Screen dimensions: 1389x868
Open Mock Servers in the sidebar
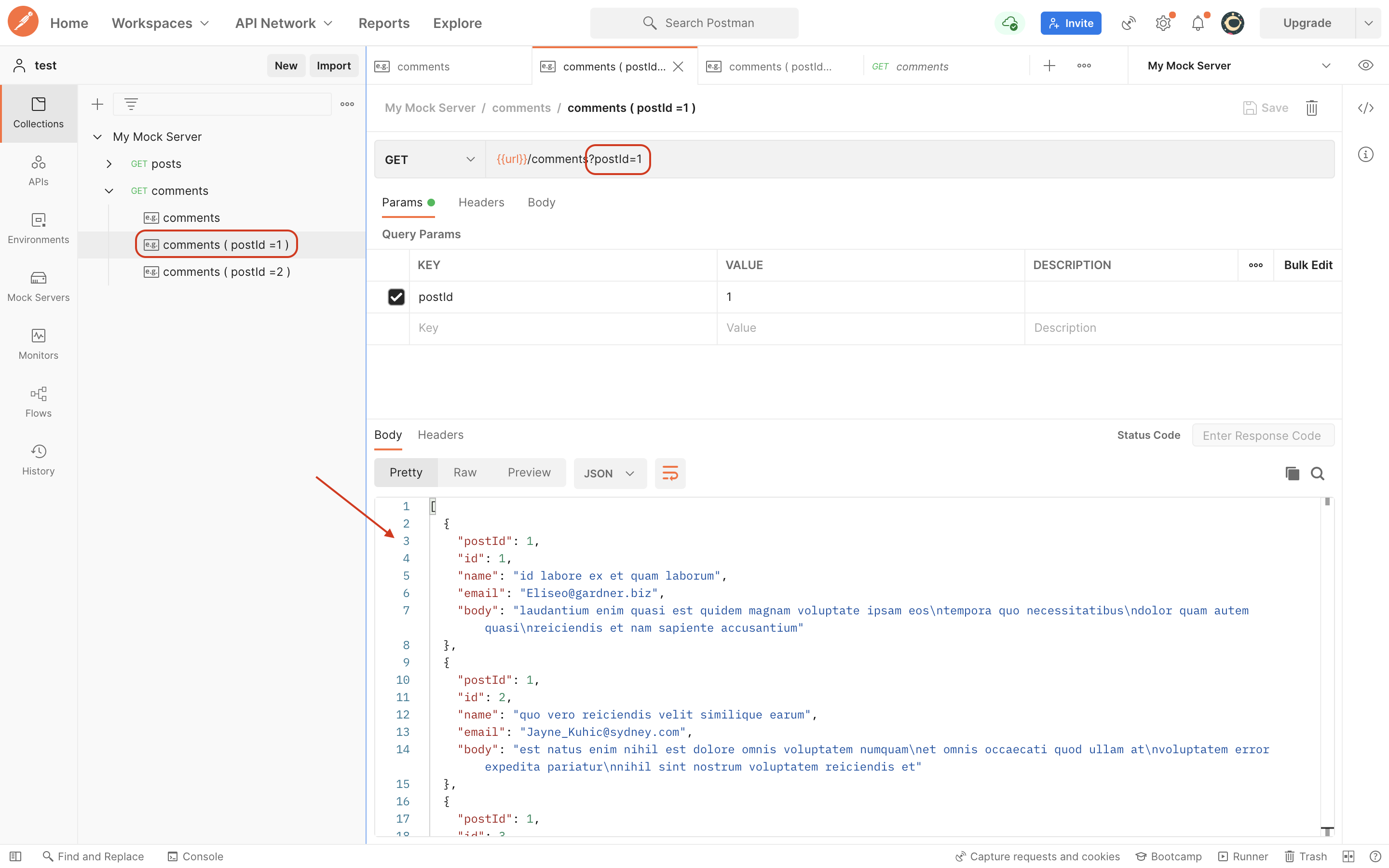pyautogui.click(x=38, y=286)
